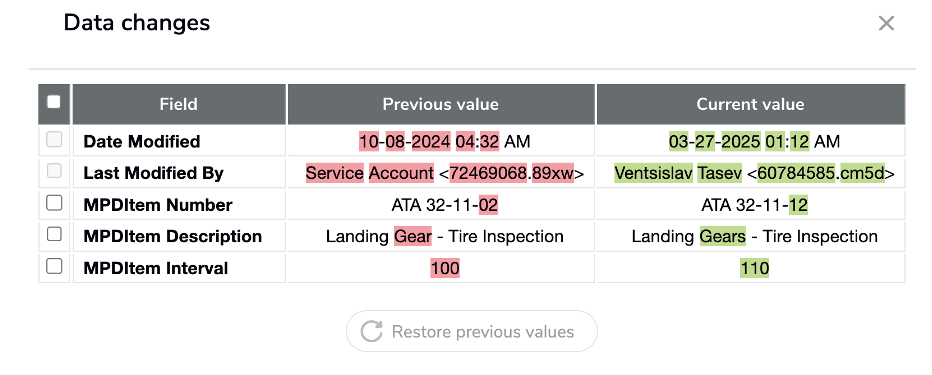The width and height of the screenshot is (932, 375).
Task: Click Landing Gears current description cell
Action: pyautogui.click(x=751, y=237)
